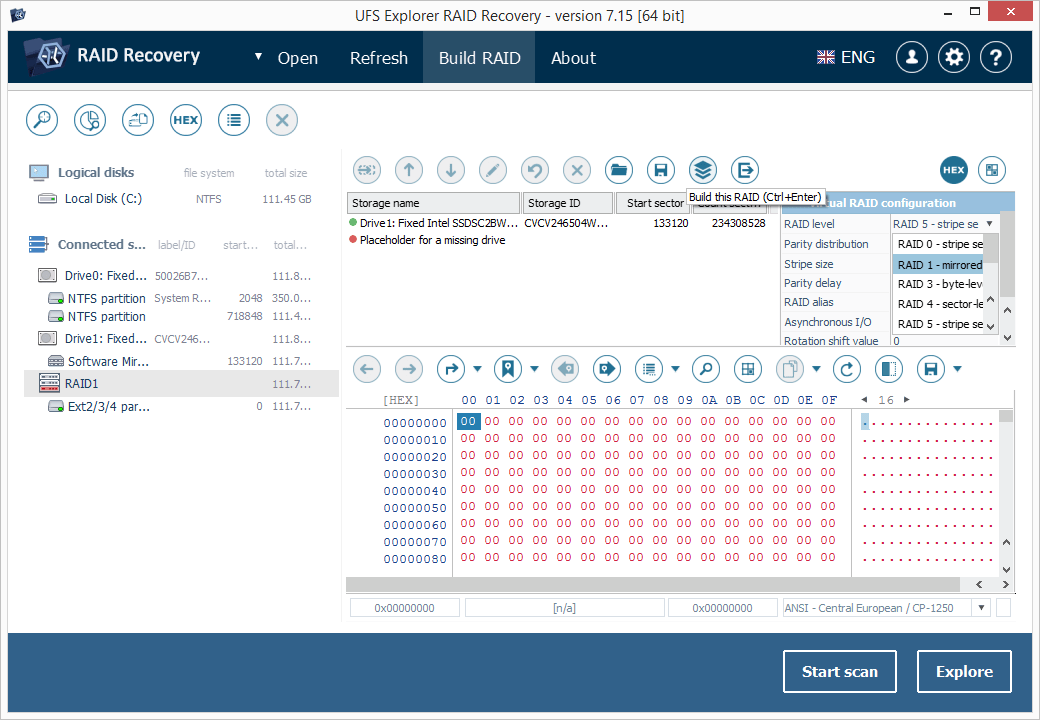Go back in the hex viewer
1040x720 pixels.
(x=367, y=369)
